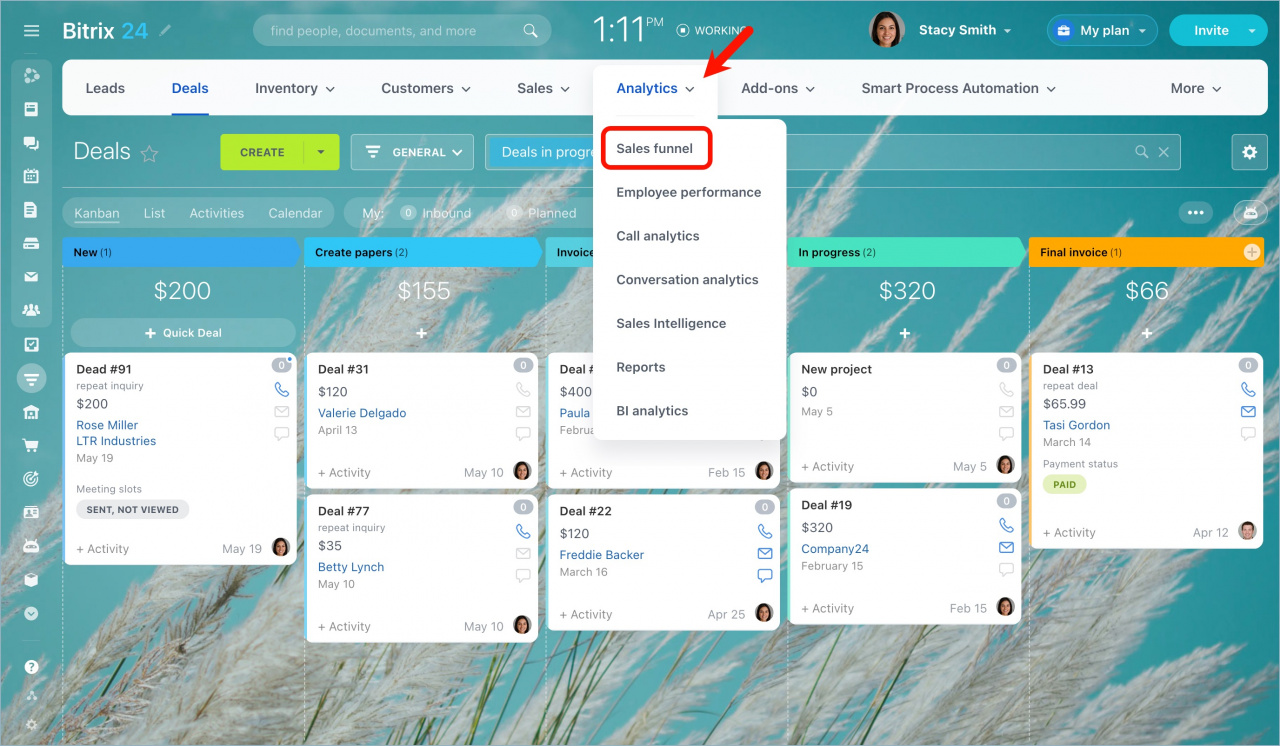Select Call analytics menu item
Screen dimensions: 1280x746
pyautogui.click(x=658, y=236)
